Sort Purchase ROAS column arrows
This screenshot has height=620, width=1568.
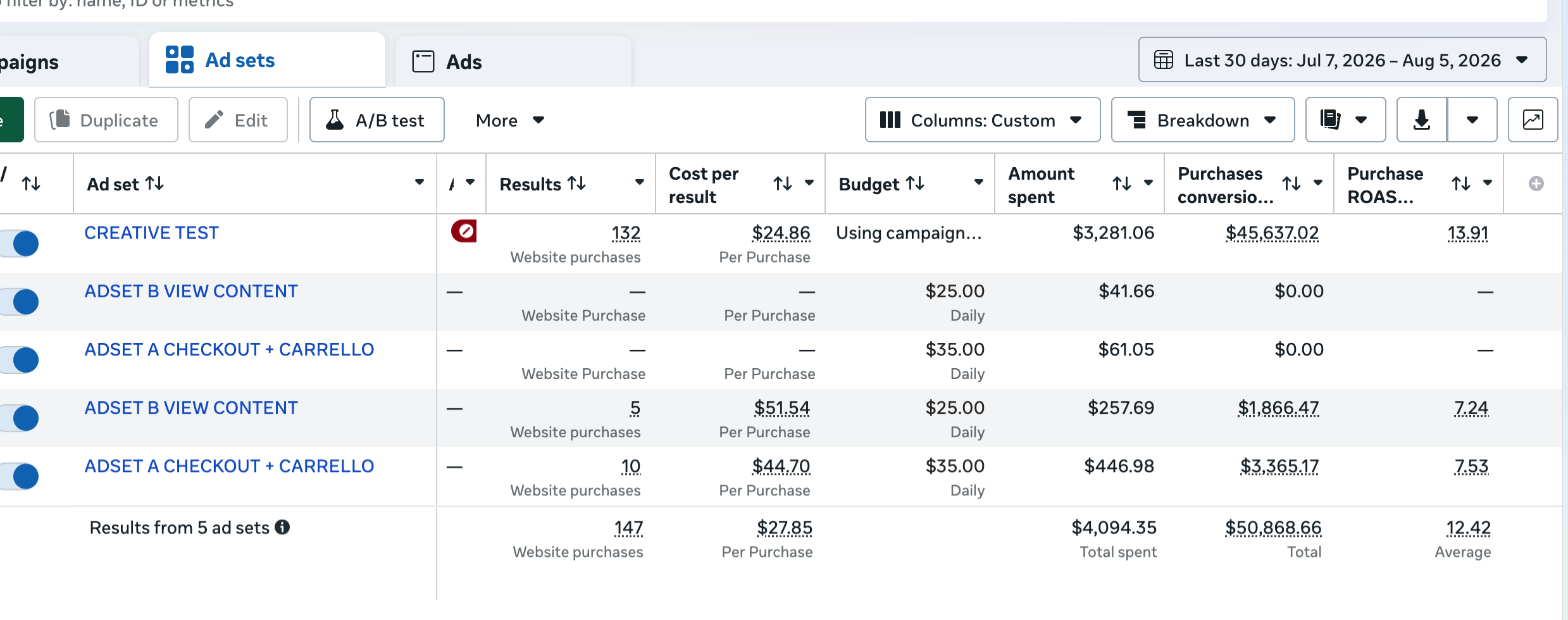pos(1460,183)
